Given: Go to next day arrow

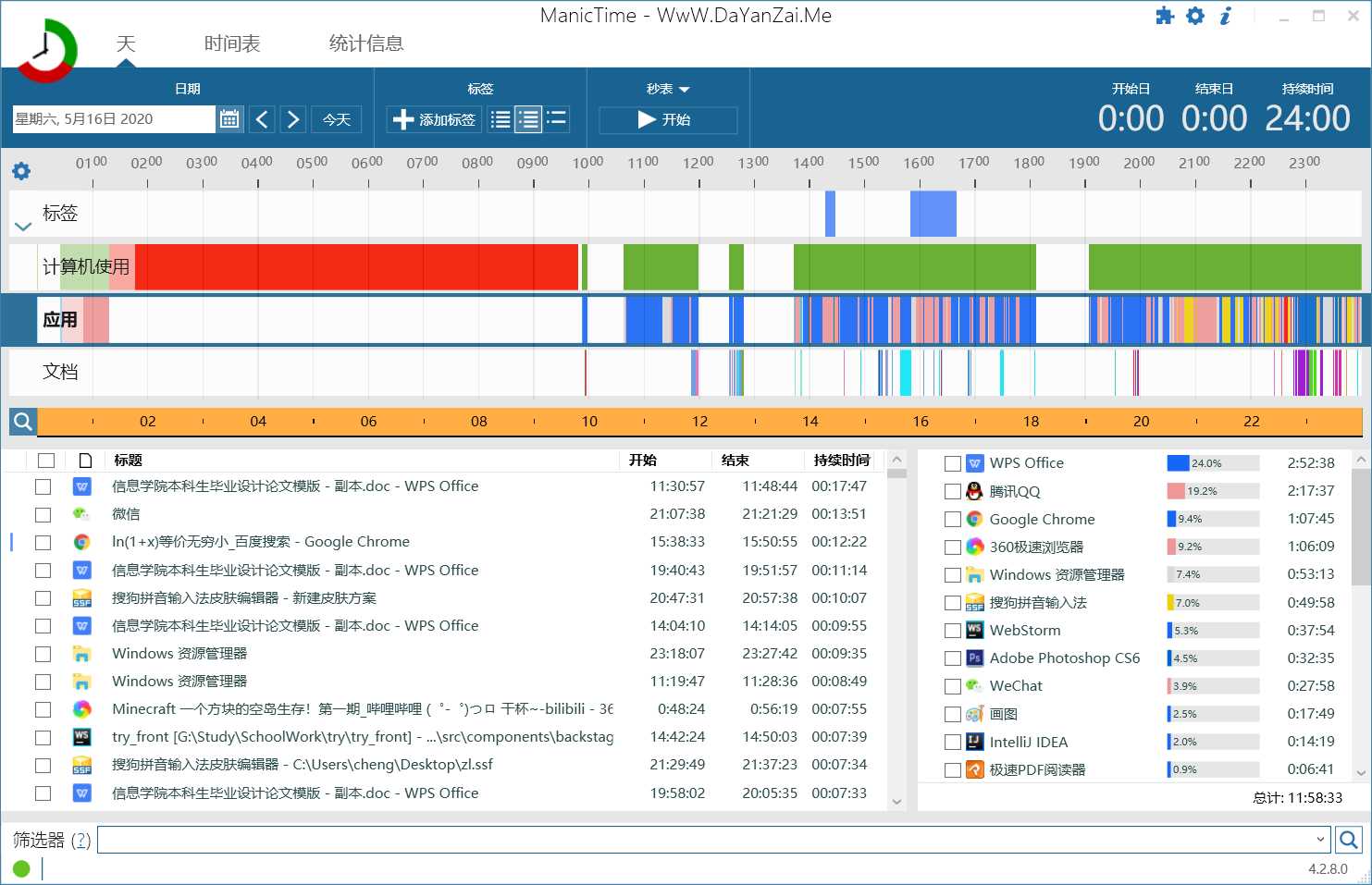Looking at the screenshot, I should click(293, 119).
